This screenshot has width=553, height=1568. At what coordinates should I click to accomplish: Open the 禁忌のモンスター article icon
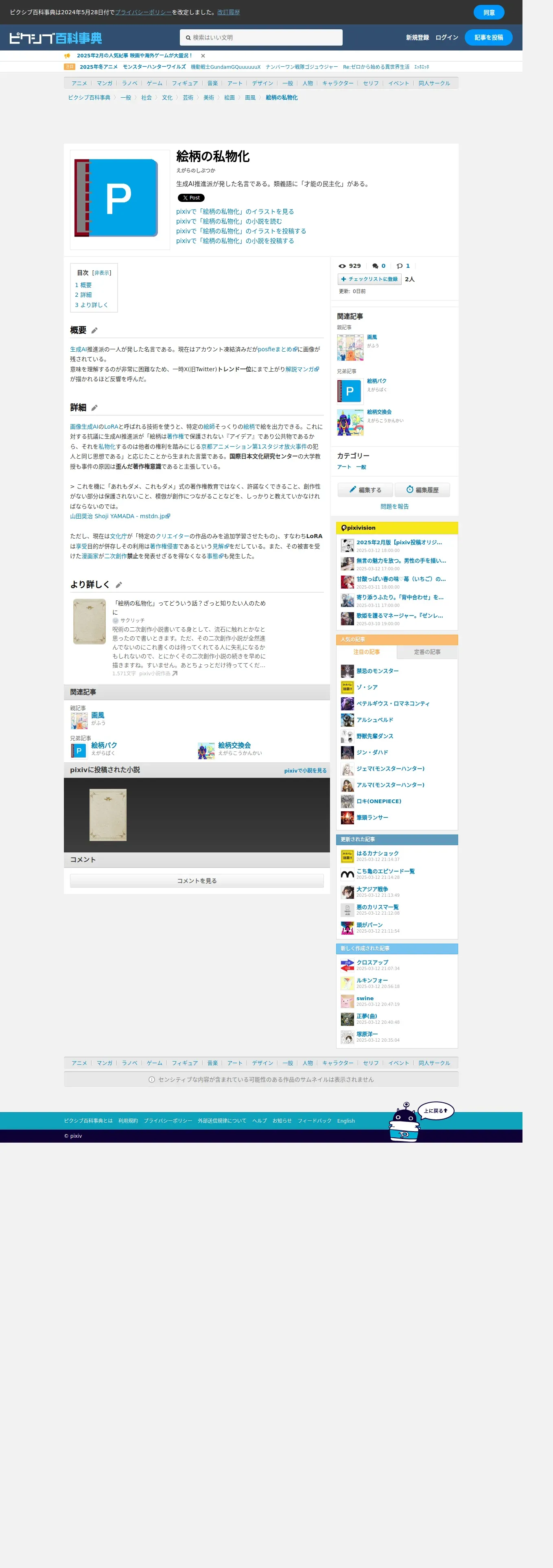[x=348, y=671]
